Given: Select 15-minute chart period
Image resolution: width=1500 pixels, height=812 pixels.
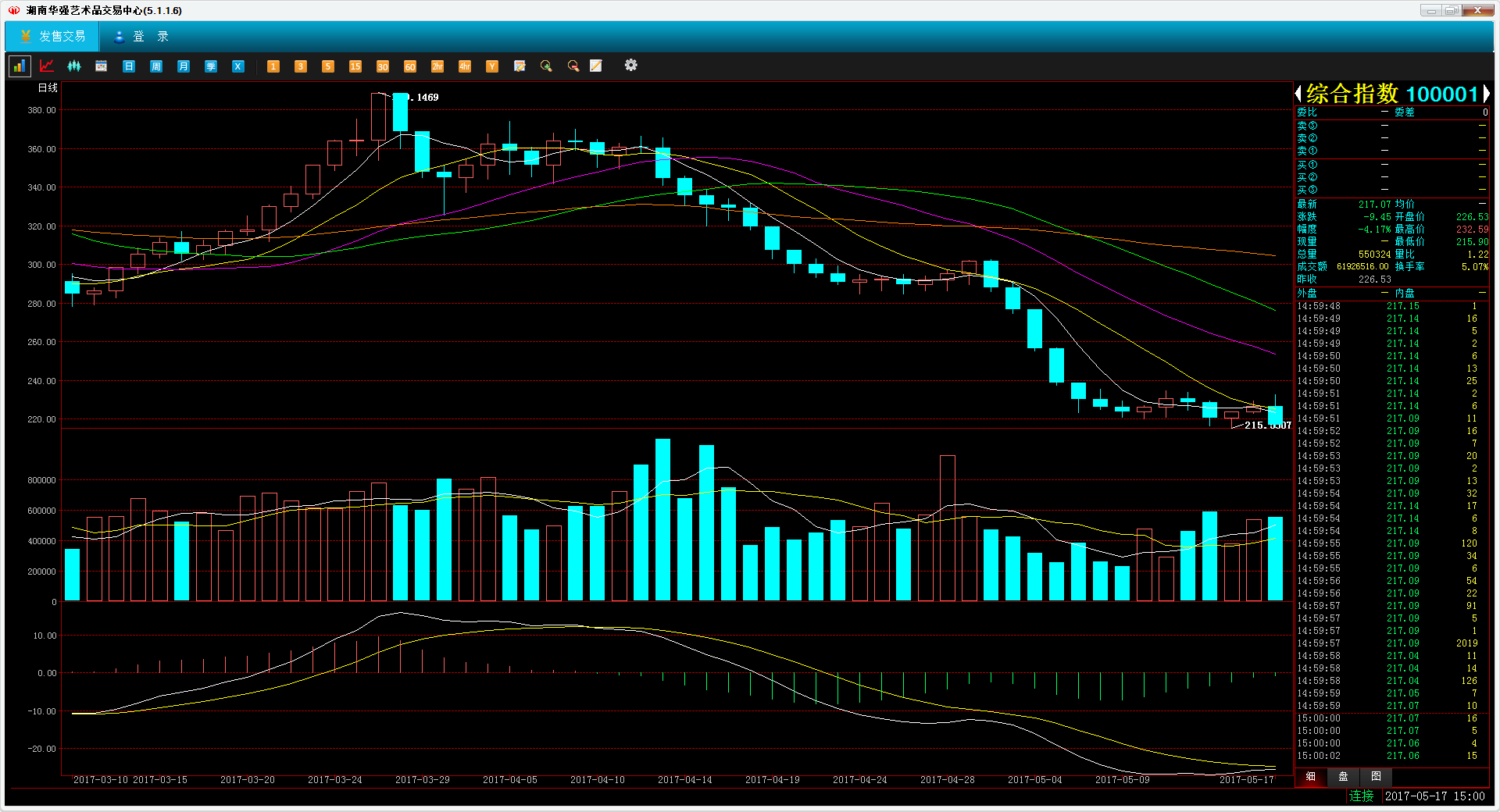Looking at the screenshot, I should [355, 66].
